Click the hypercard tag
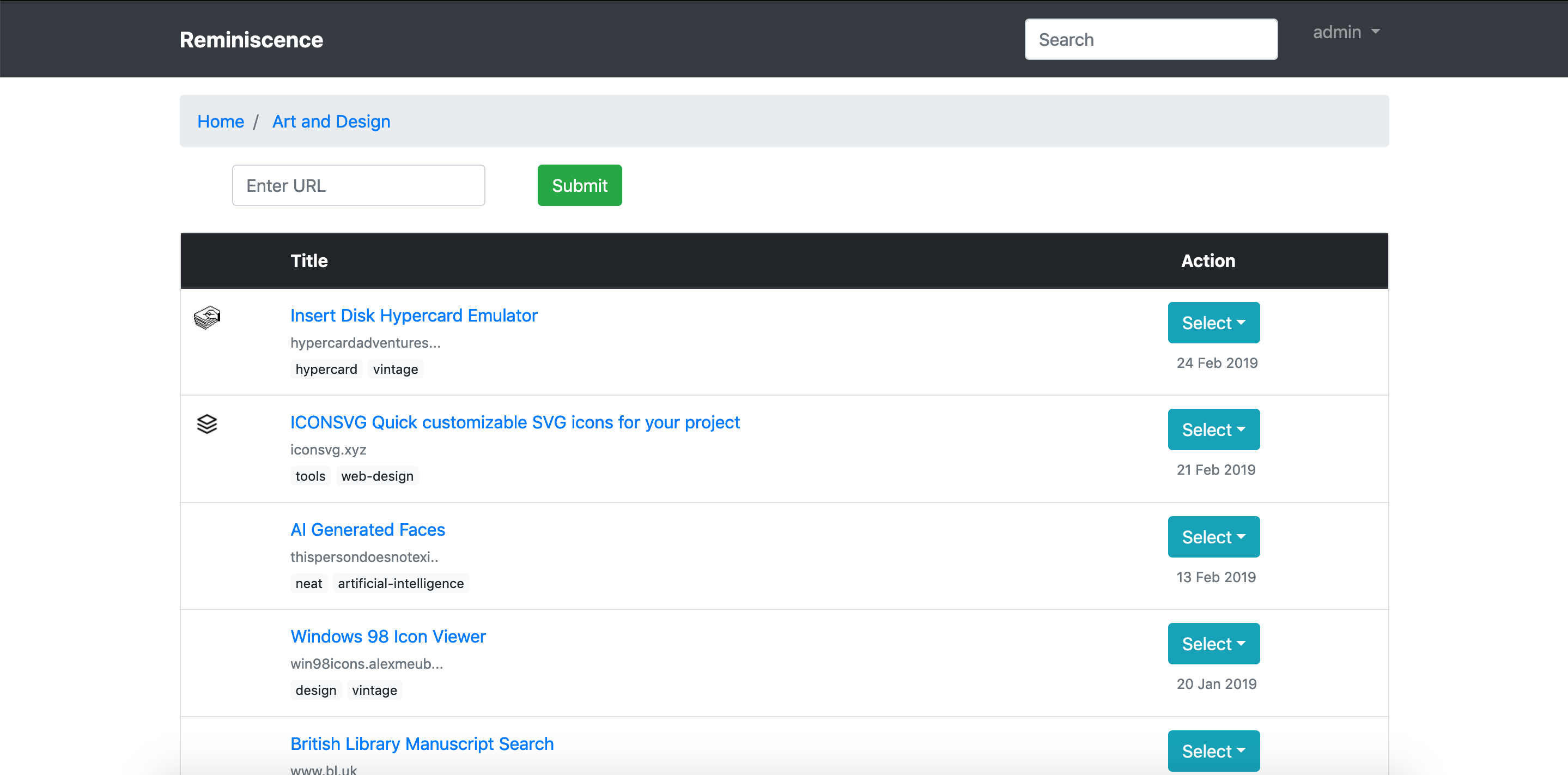This screenshot has height=775, width=1568. (326, 369)
